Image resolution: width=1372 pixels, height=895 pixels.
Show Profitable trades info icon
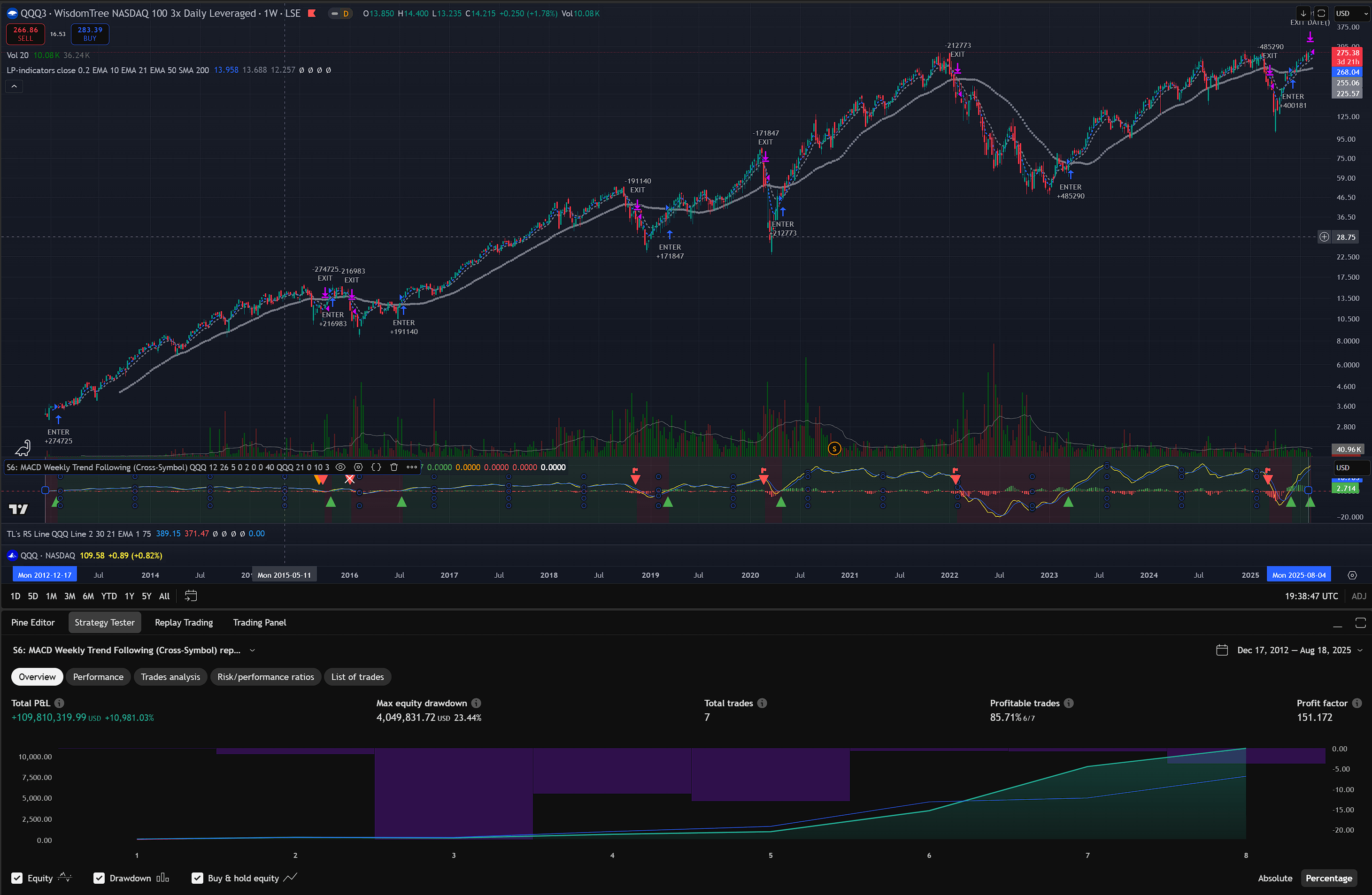[1069, 703]
